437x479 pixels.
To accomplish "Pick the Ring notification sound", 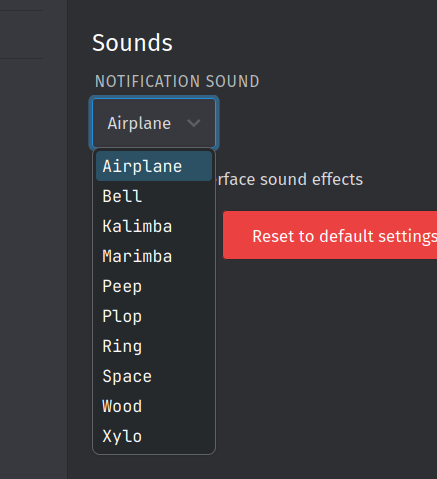I will point(154,346).
